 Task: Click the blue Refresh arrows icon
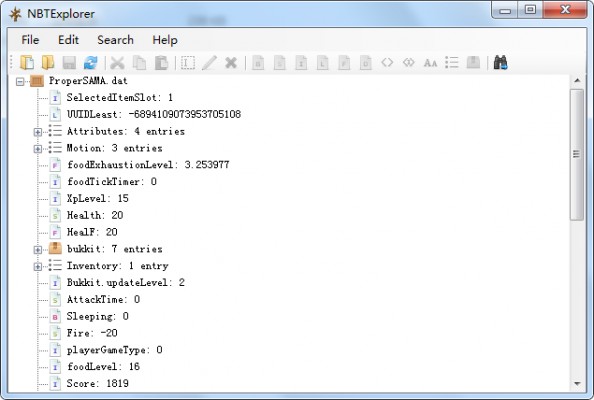pos(91,62)
